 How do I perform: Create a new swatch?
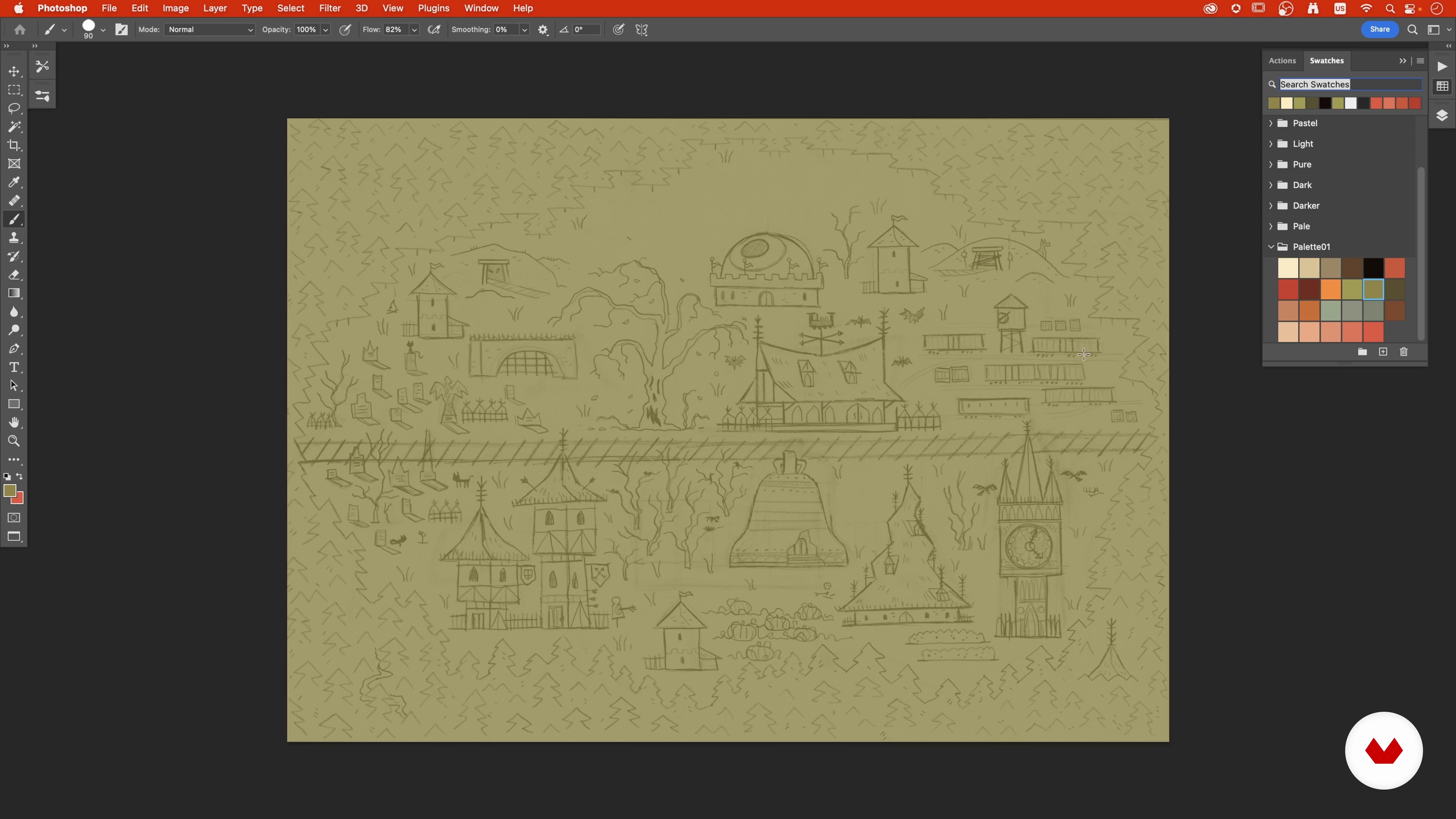(x=1383, y=351)
